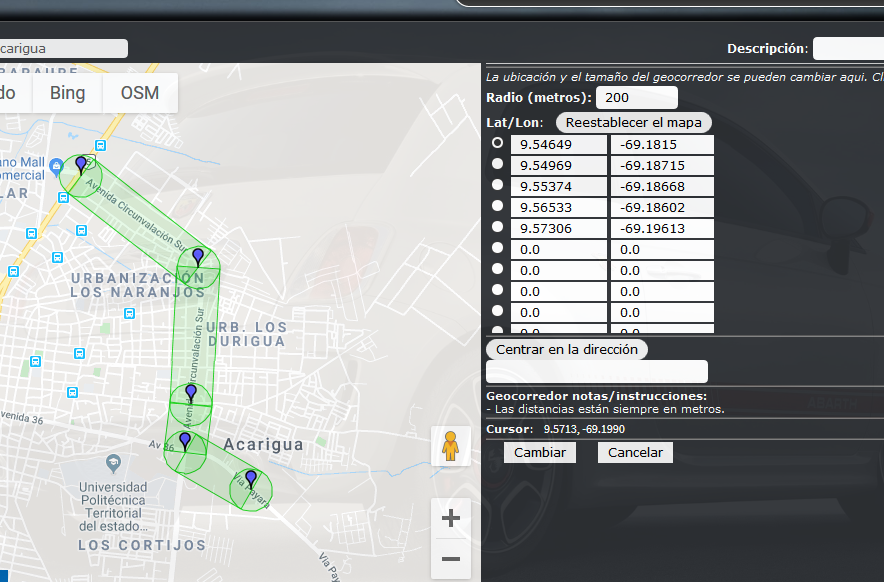This screenshot has height=582, width=884.
Task: Click the Radio (metros) value field
Action: click(x=637, y=97)
